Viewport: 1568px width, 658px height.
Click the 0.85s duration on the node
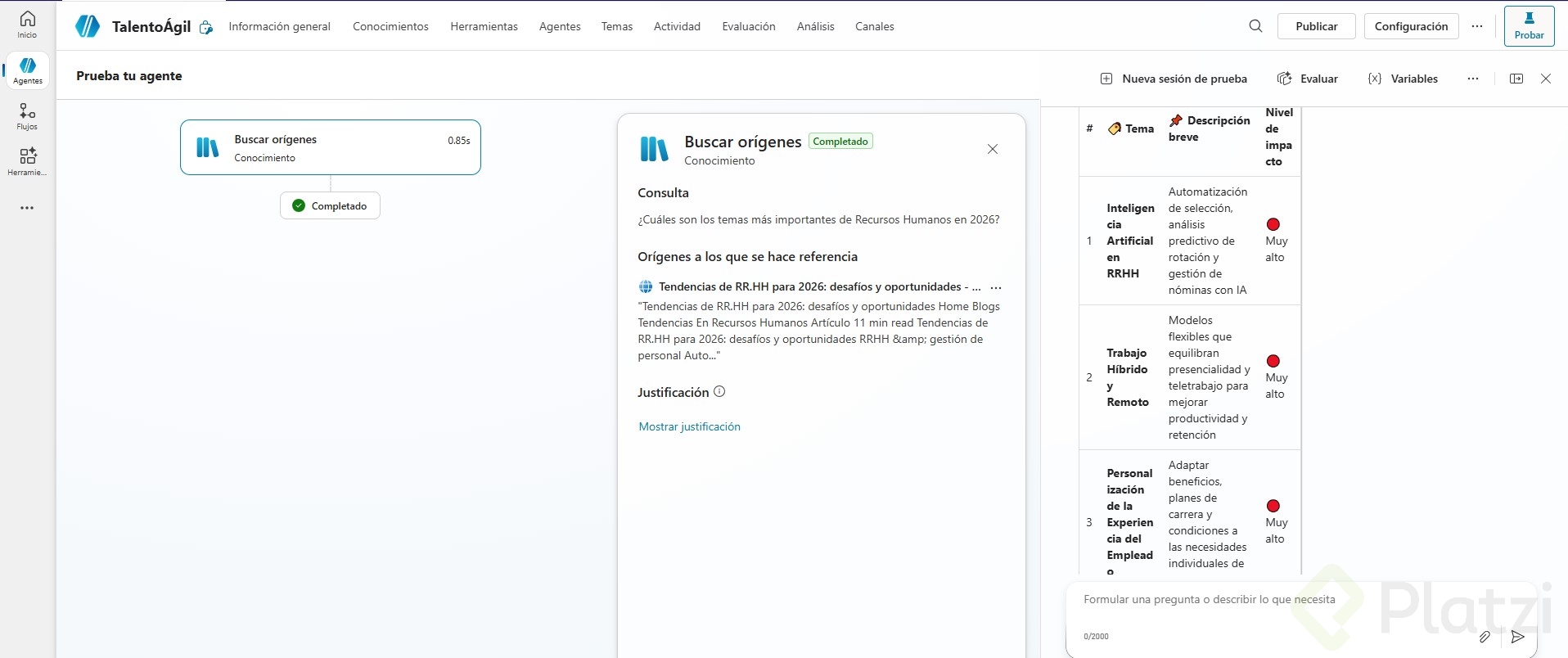pos(459,140)
